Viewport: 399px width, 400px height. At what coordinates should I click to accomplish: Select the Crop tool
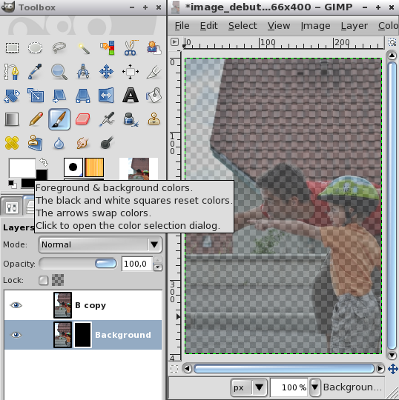(154, 72)
